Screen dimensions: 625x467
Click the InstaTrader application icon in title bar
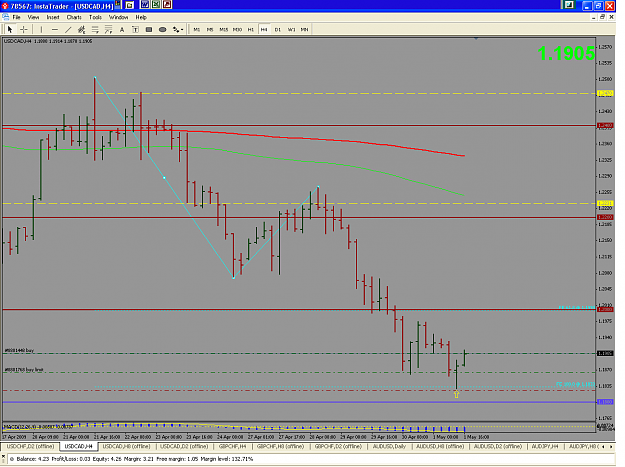click(5, 6)
